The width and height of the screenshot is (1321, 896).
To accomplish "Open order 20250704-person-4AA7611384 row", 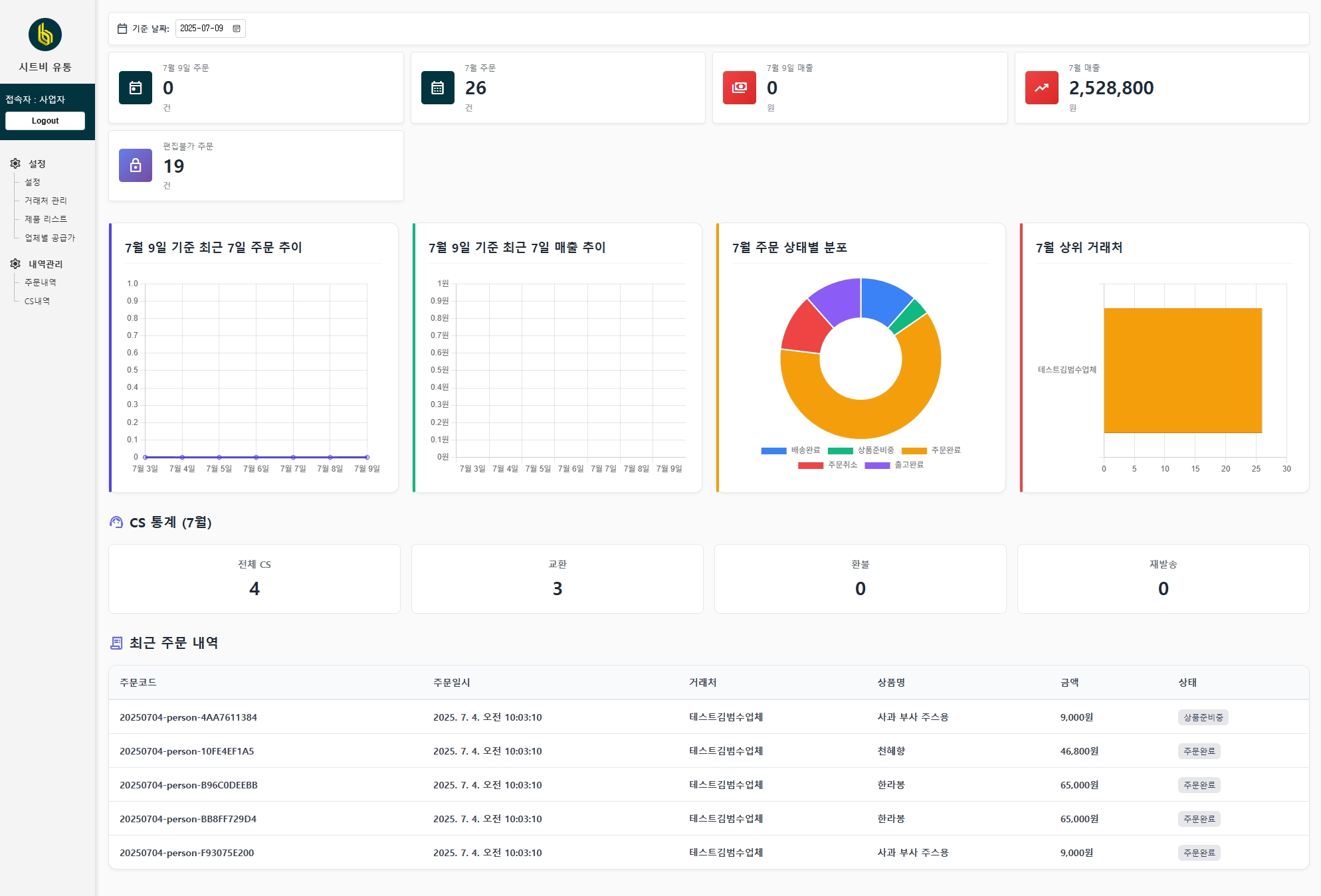I will [708, 717].
